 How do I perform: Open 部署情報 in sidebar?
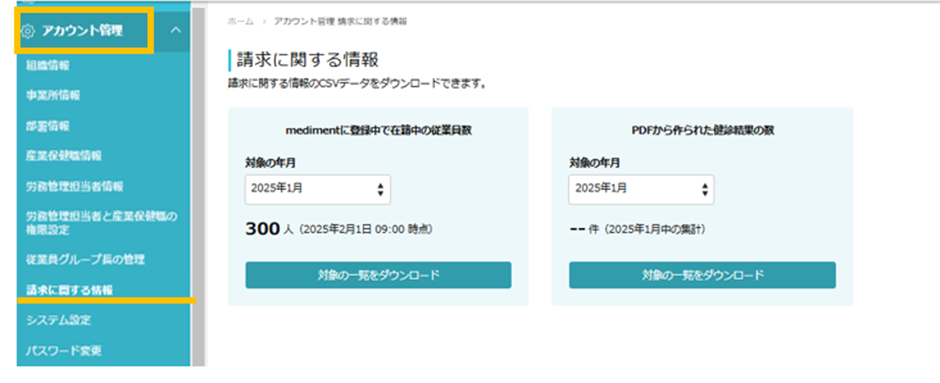point(48,126)
